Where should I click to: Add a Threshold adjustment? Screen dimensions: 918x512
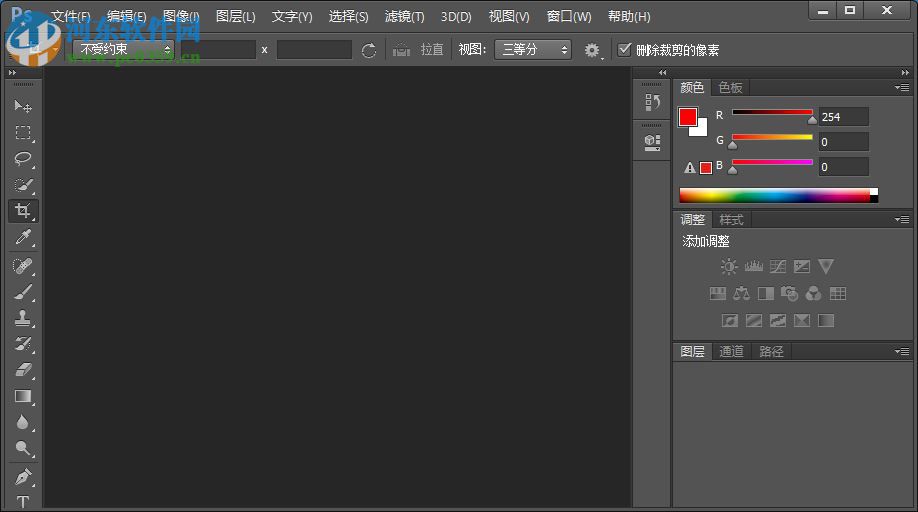pyautogui.click(x=777, y=321)
